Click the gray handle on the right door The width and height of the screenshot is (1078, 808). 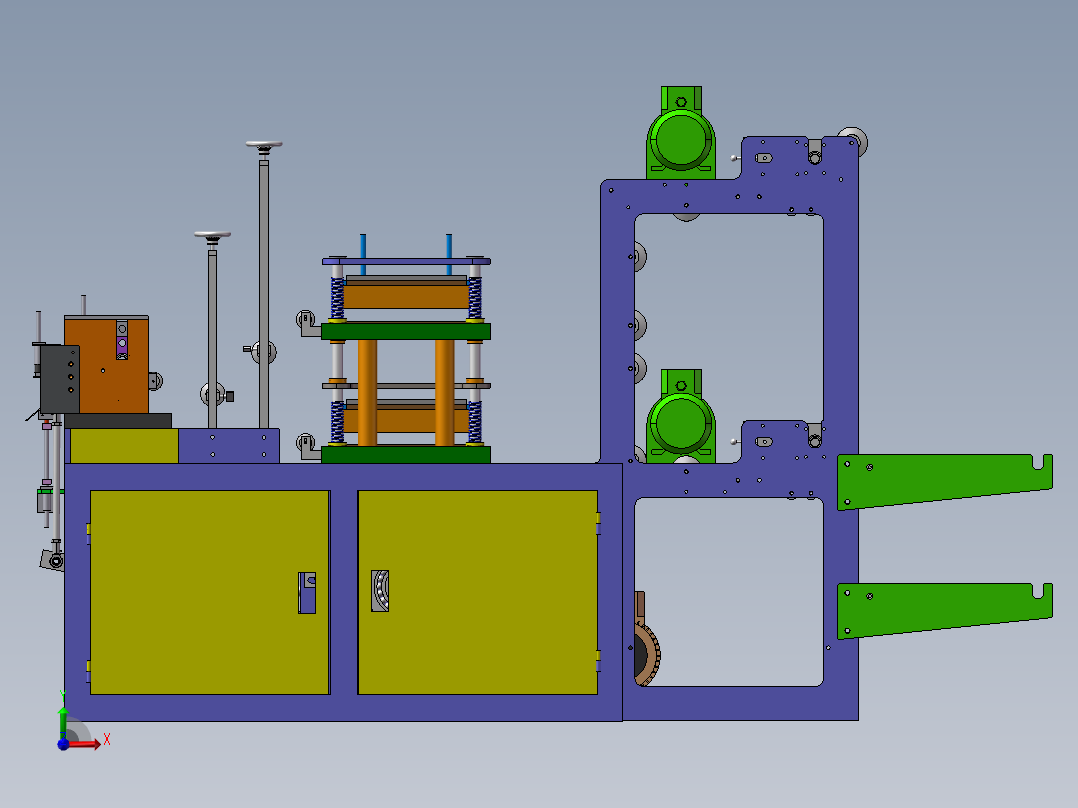tap(380, 591)
